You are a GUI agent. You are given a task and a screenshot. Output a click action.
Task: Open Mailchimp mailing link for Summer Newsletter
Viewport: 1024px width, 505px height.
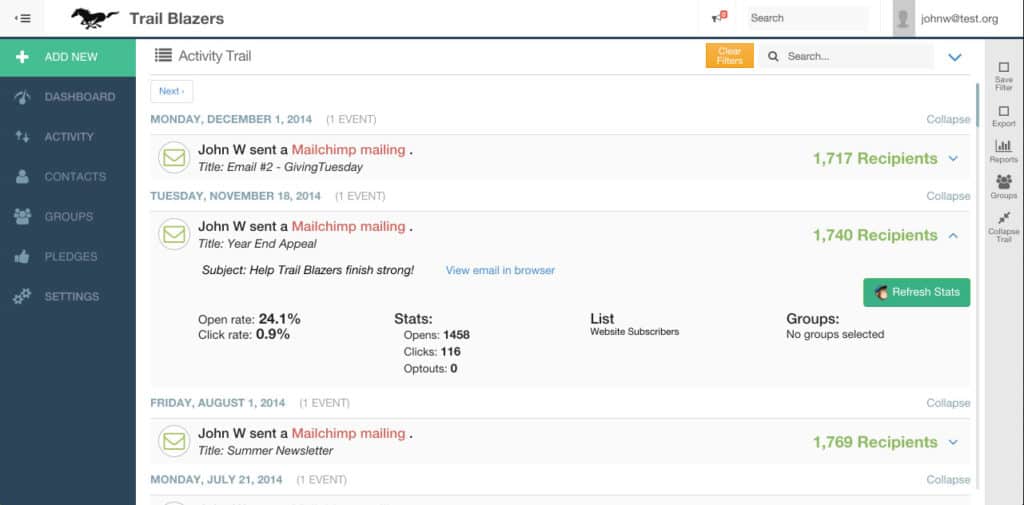coord(348,433)
